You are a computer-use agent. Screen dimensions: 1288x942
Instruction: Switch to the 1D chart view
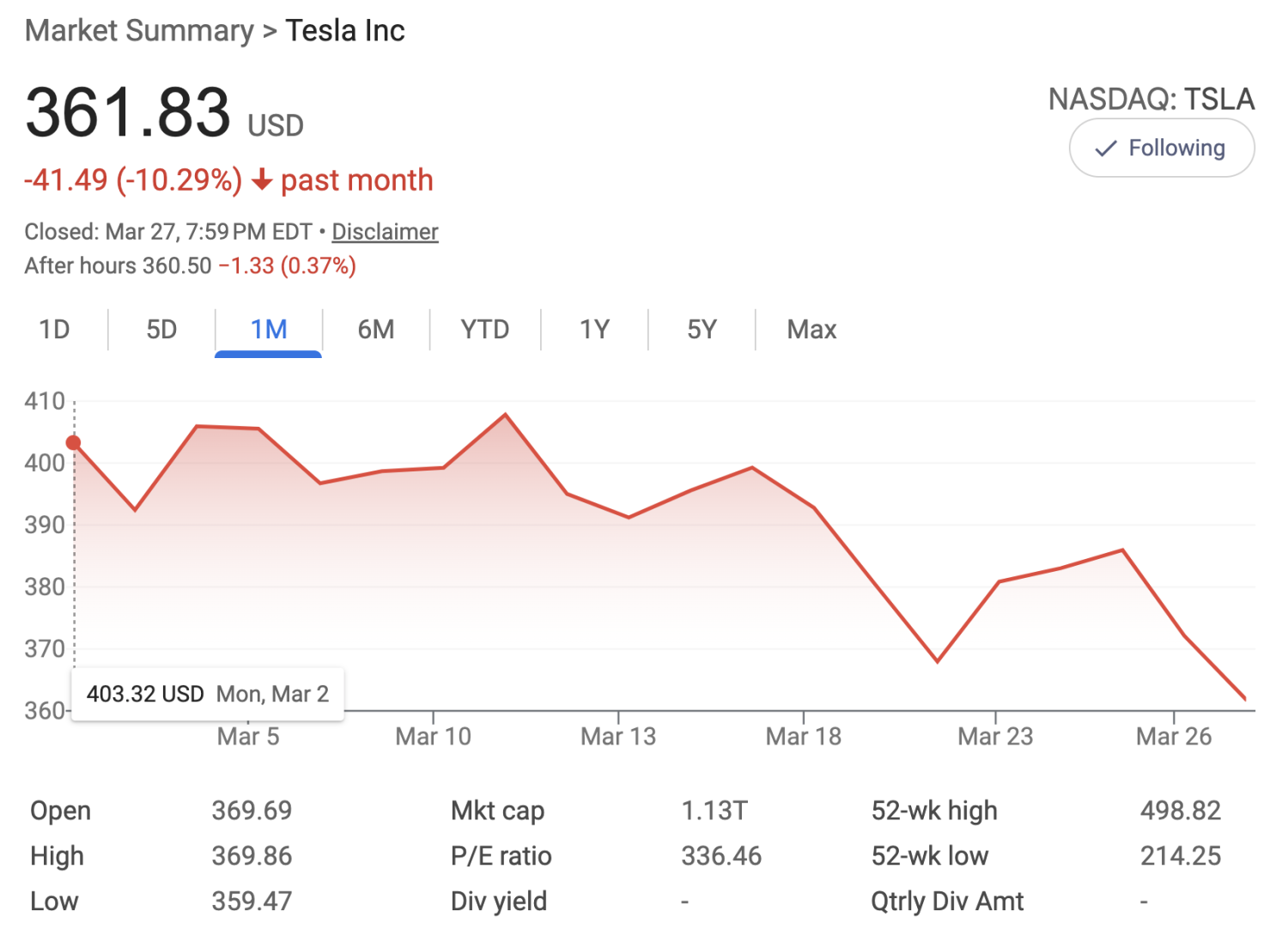coord(55,329)
